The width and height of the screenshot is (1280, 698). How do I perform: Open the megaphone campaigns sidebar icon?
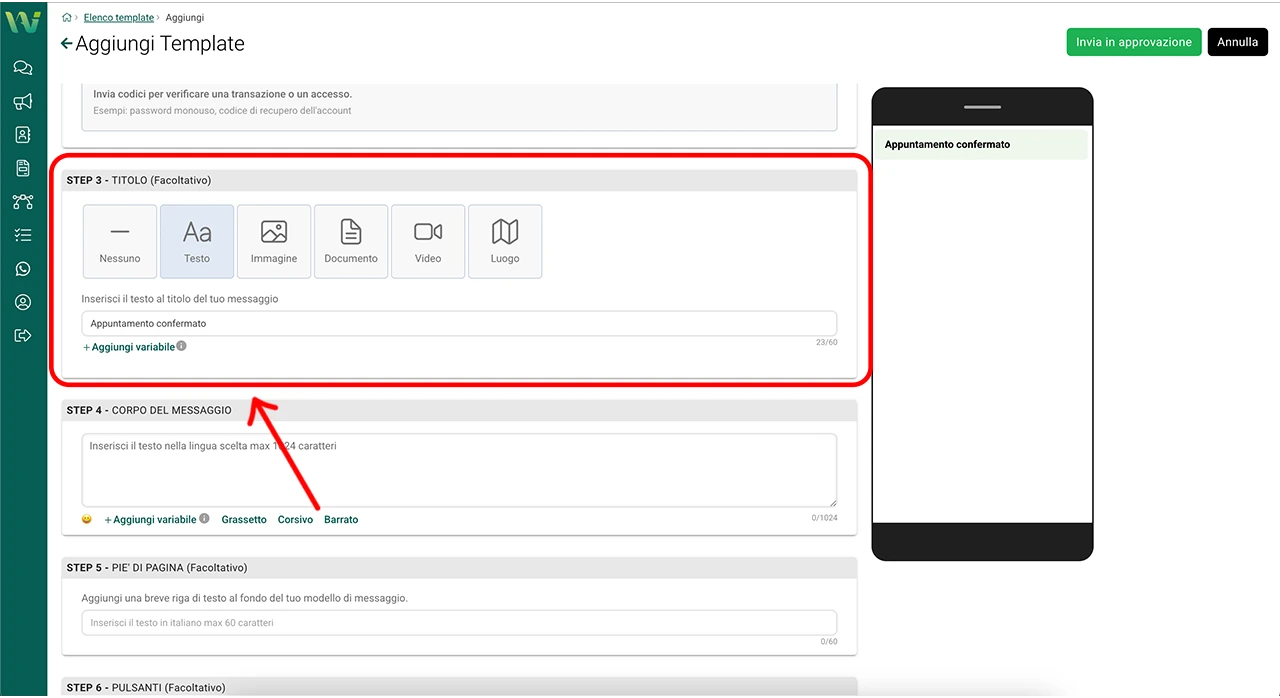pyautogui.click(x=23, y=101)
